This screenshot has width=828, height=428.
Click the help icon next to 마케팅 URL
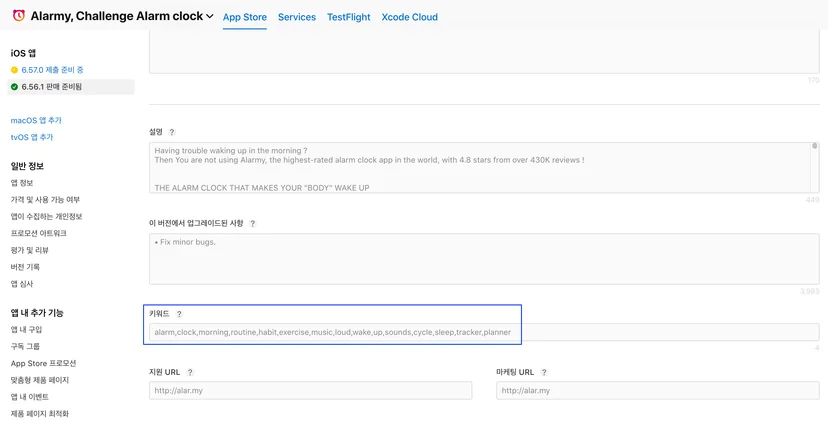coord(544,372)
